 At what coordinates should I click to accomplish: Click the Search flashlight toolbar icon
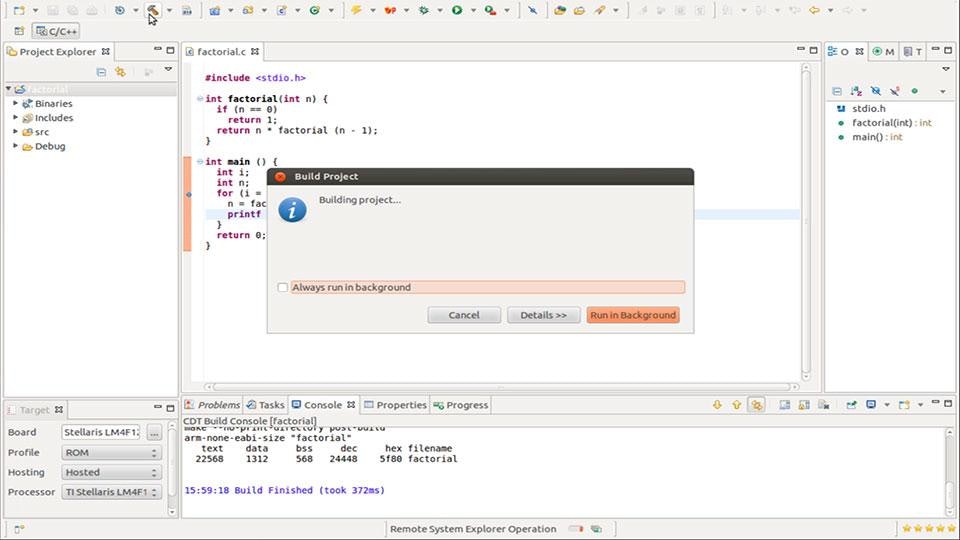599,10
